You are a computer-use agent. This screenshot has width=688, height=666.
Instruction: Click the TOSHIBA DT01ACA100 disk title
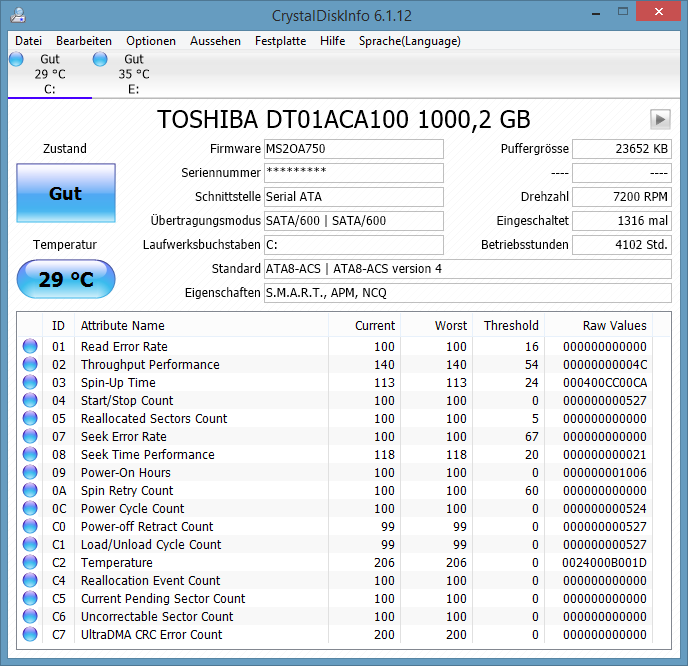coord(344,119)
